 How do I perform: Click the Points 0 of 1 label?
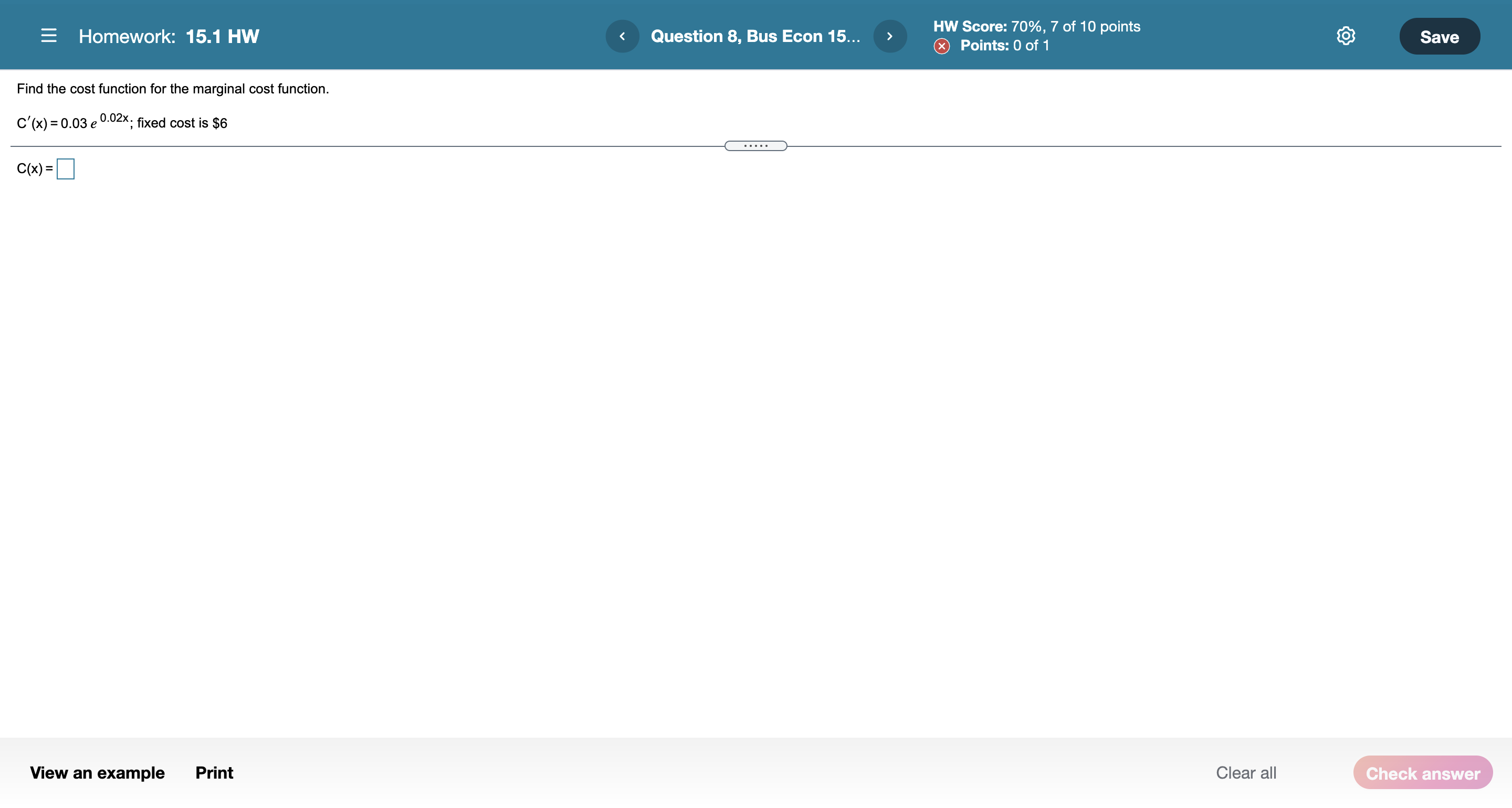[1004, 46]
